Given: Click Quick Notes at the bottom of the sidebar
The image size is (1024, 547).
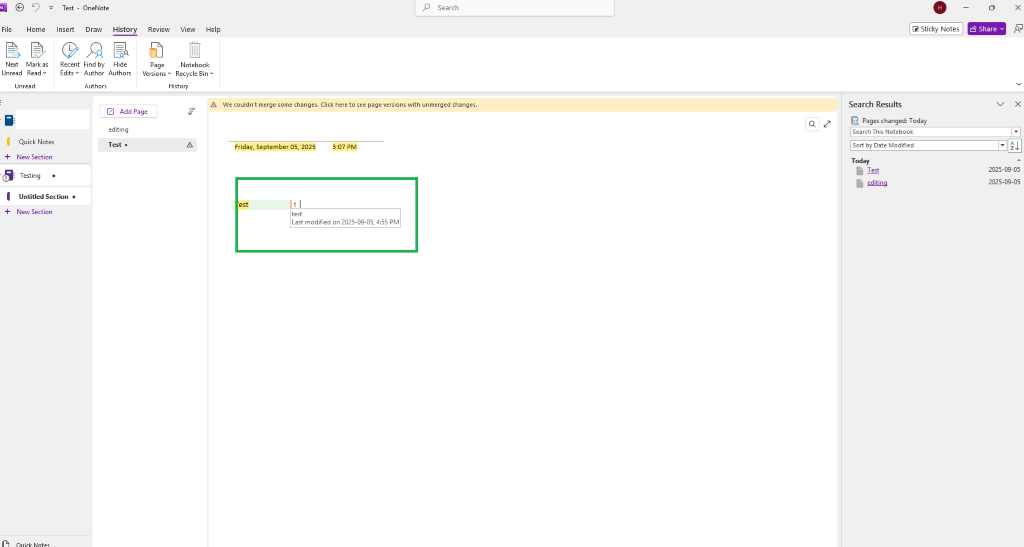Looking at the screenshot, I should pos(33,544).
